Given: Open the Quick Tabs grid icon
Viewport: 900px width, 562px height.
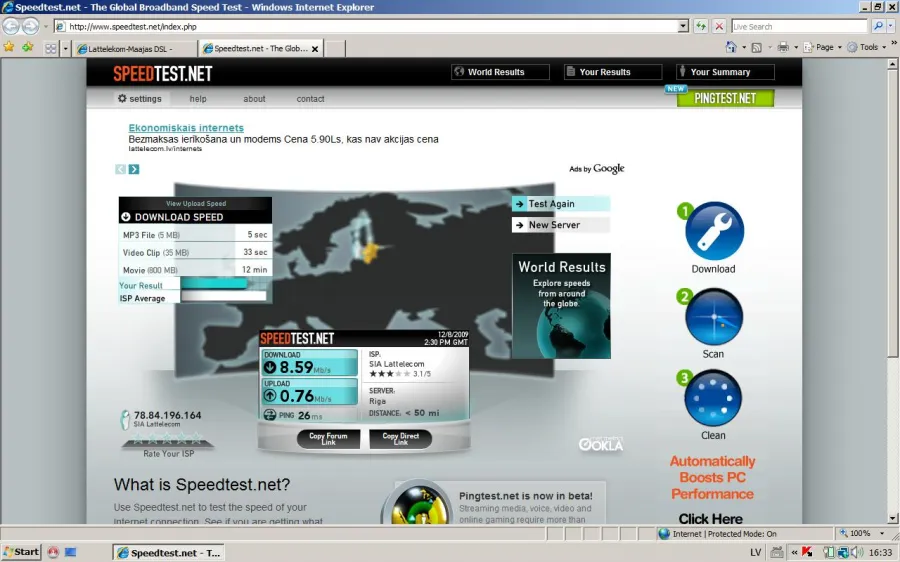Looking at the screenshot, I should pos(51,49).
